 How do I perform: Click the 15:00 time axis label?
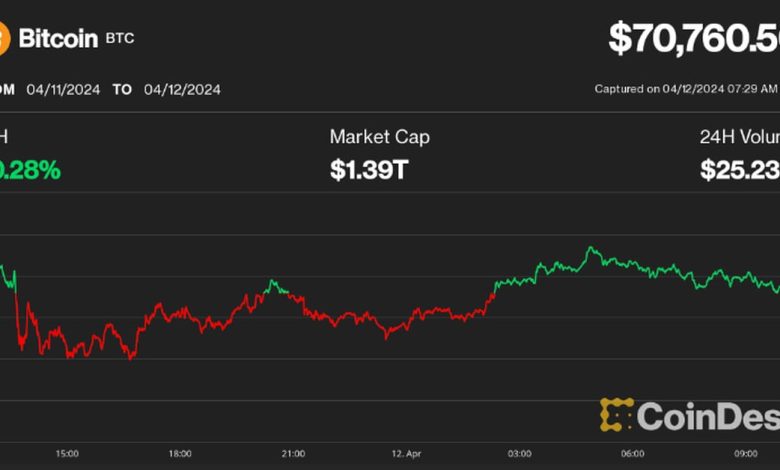[67, 452]
